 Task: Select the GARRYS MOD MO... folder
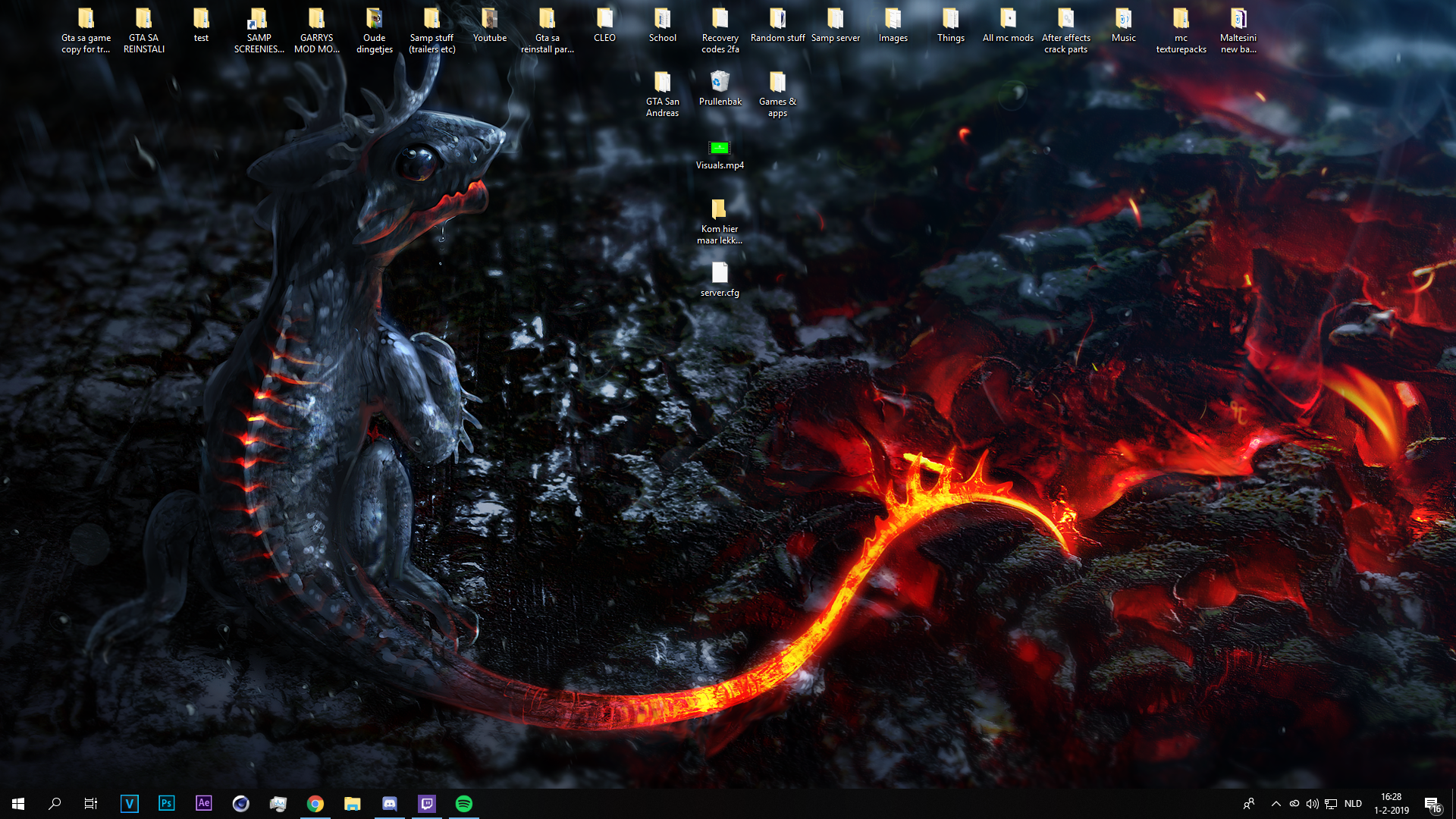tap(317, 30)
